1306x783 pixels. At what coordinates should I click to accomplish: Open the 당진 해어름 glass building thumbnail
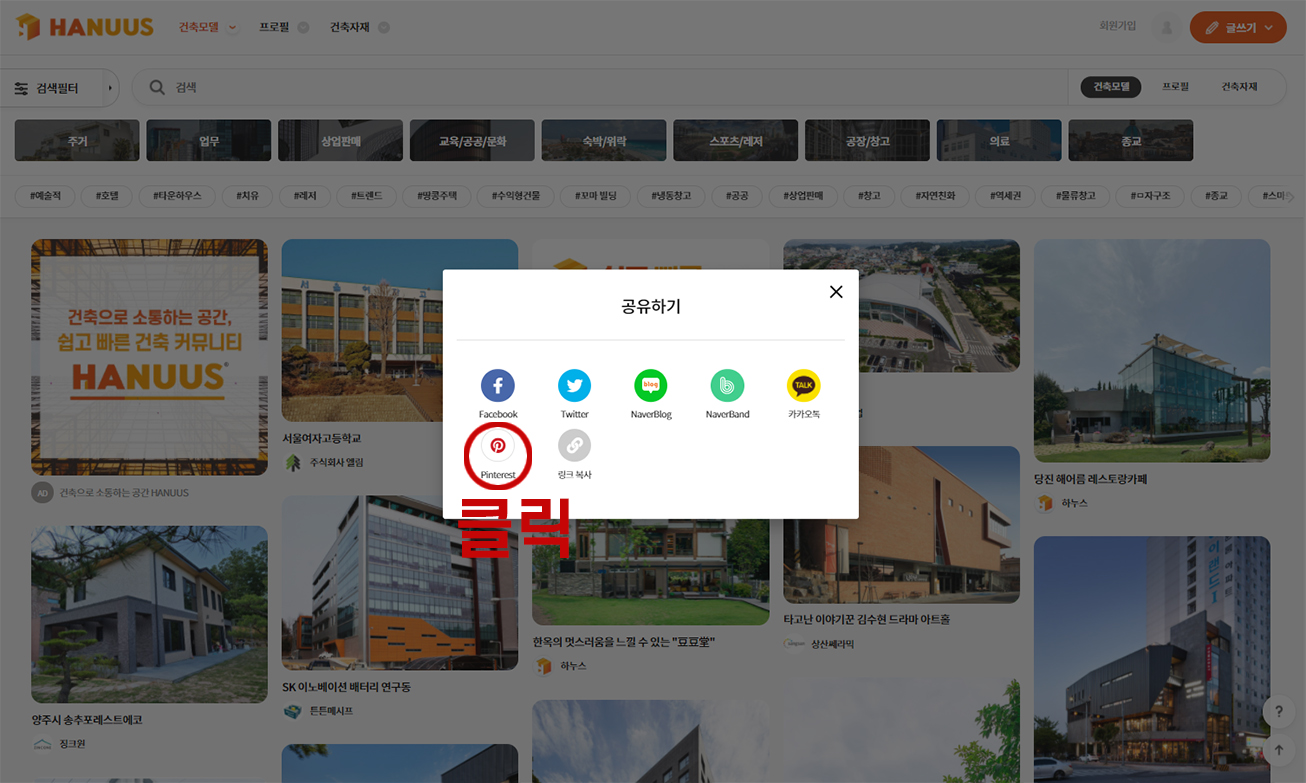coord(1152,350)
